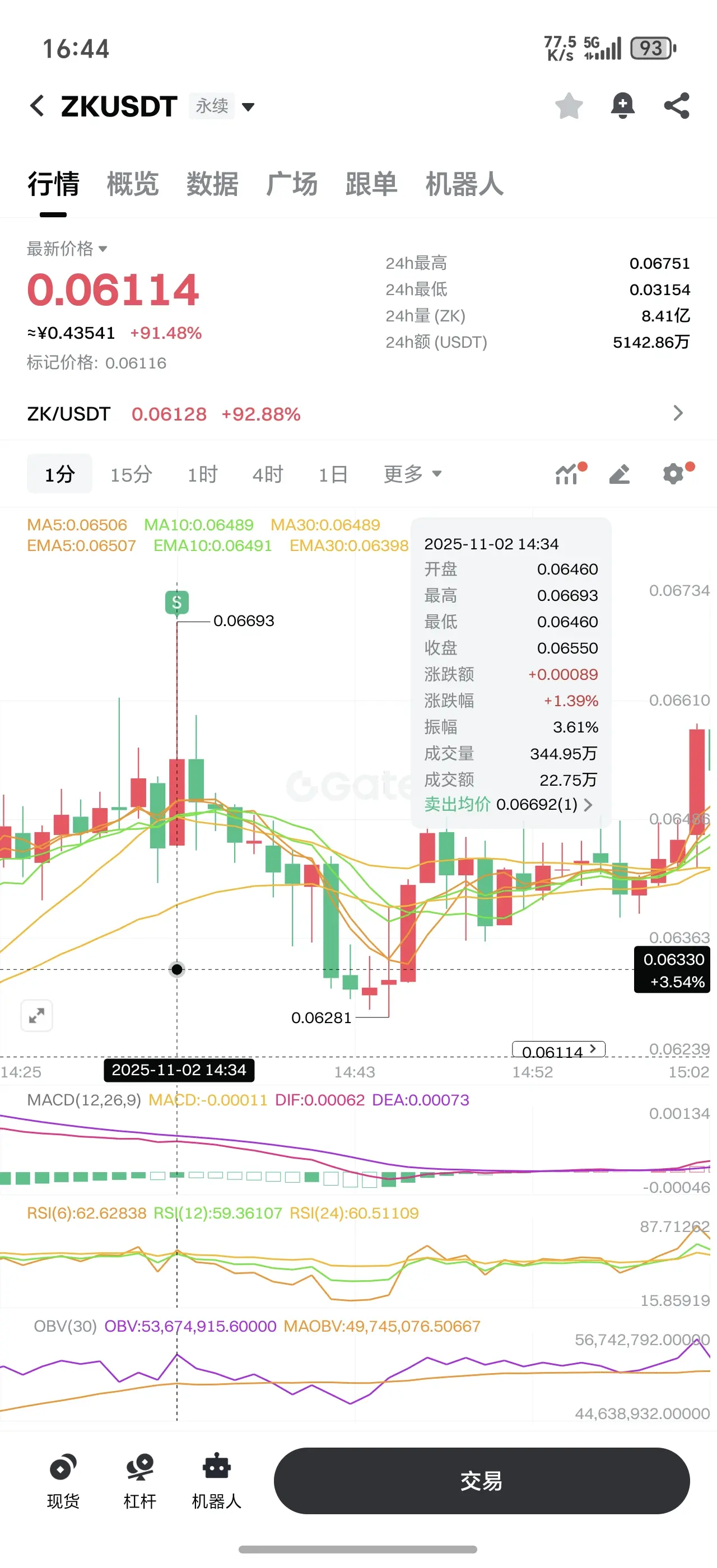Tap EMA30:0.06398 indicator label
717x1568 pixels.
349,545
